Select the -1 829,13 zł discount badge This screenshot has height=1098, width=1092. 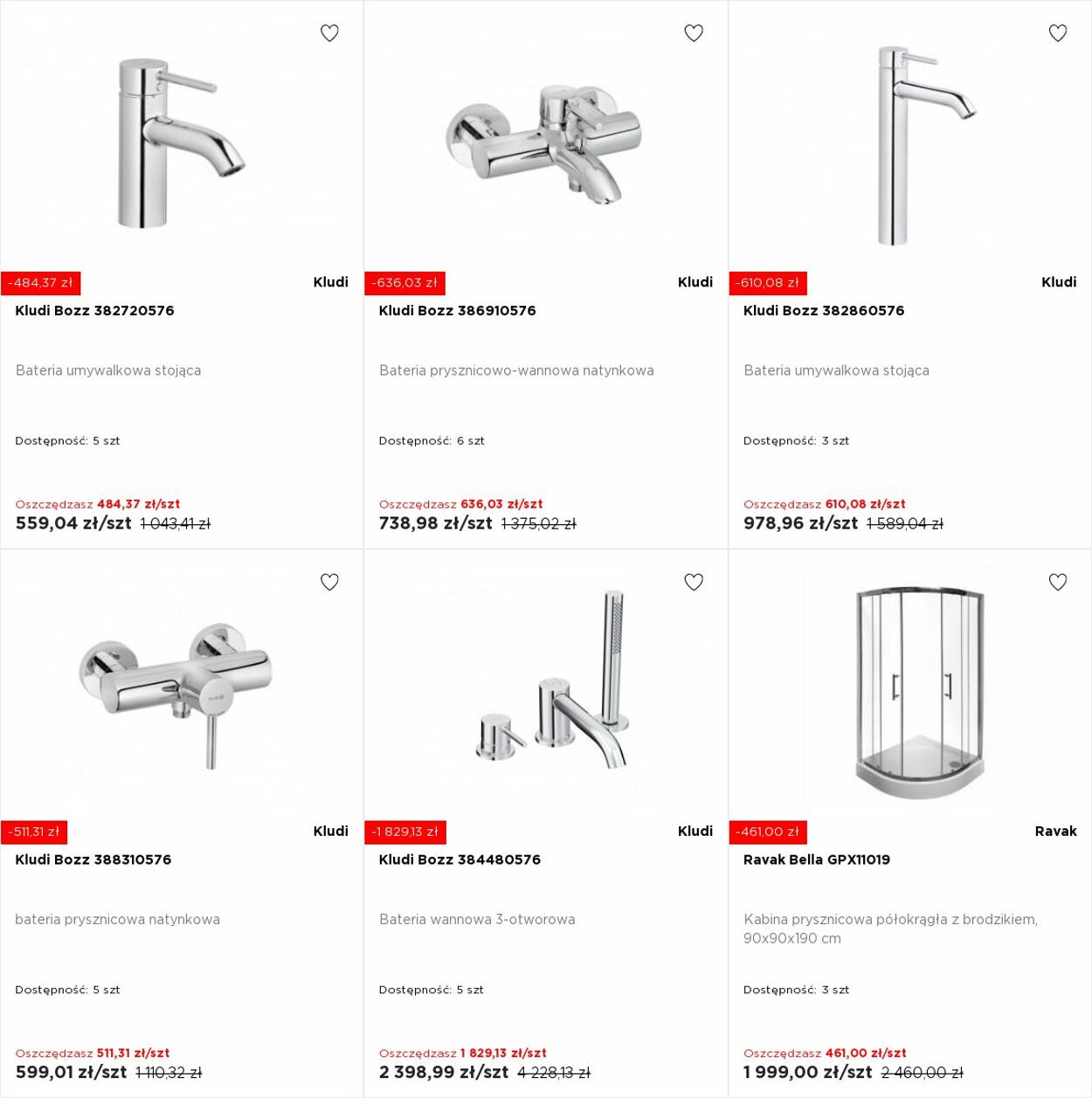(x=405, y=832)
